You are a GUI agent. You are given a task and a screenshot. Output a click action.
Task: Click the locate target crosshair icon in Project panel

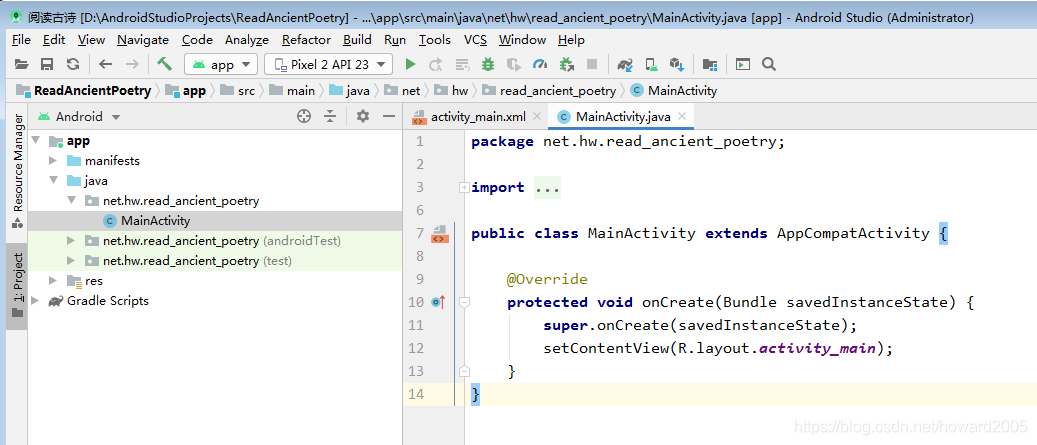(304, 116)
